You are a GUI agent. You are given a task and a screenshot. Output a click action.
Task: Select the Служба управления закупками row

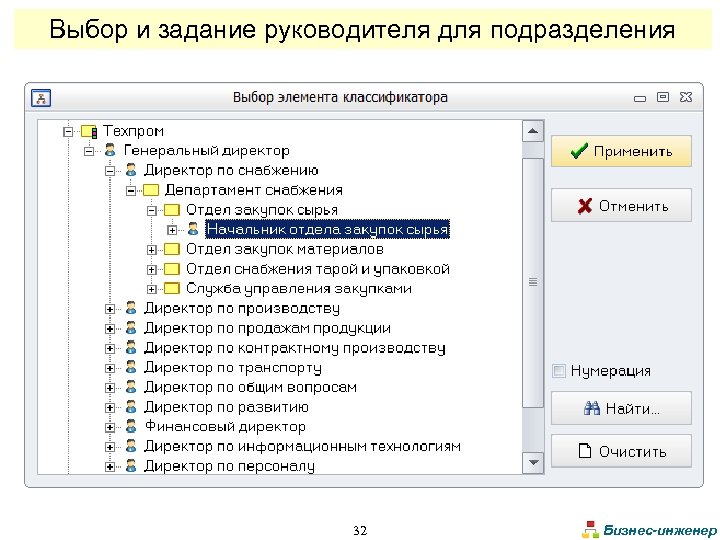298,289
